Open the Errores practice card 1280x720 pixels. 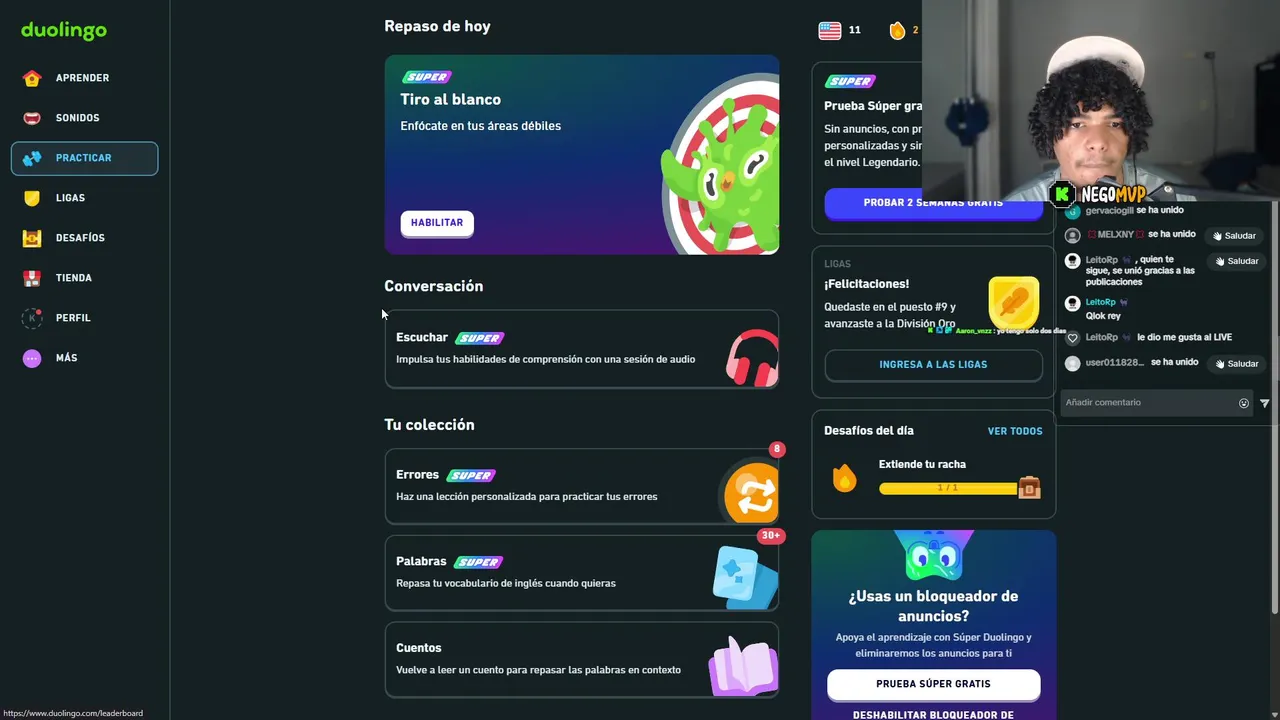(x=582, y=487)
